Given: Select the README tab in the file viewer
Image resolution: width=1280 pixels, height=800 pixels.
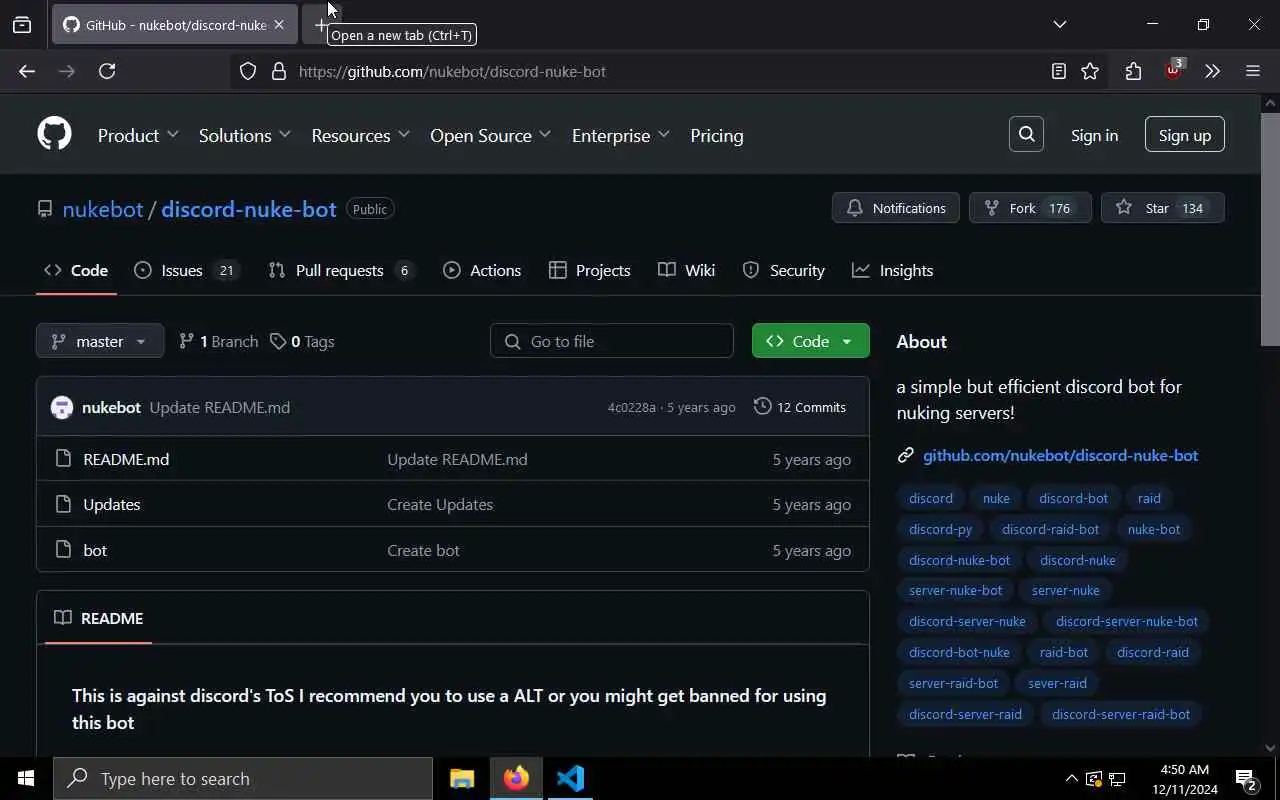Looking at the screenshot, I should click(x=99, y=618).
